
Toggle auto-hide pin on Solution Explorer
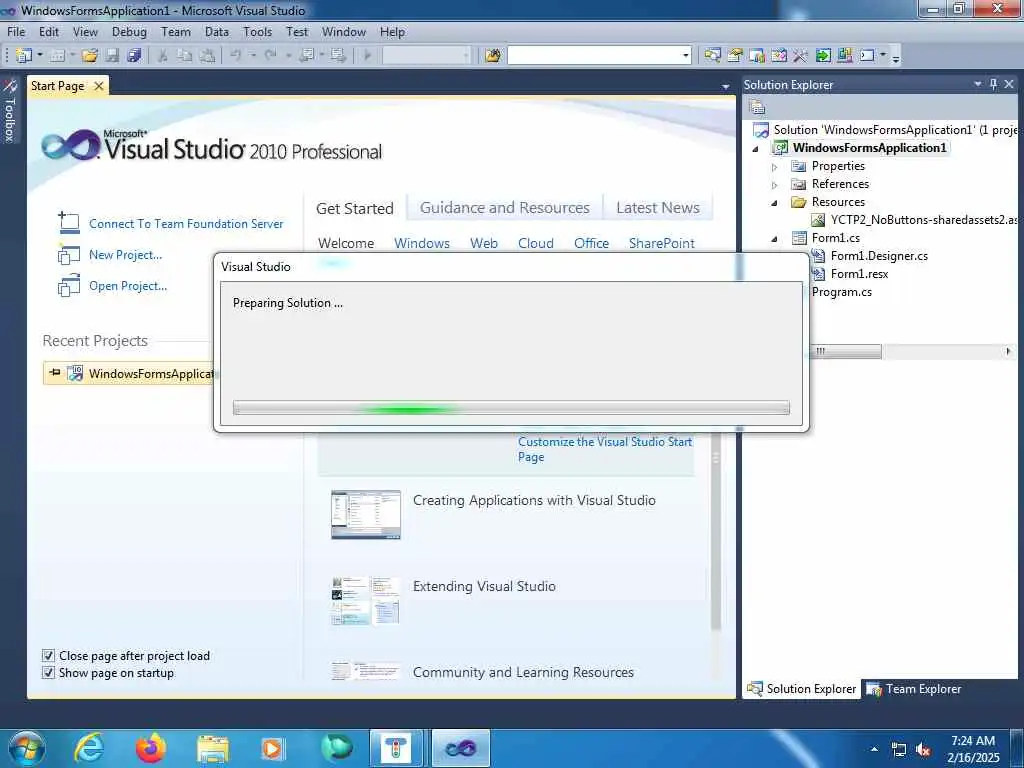pyautogui.click(x=993, y=84)
